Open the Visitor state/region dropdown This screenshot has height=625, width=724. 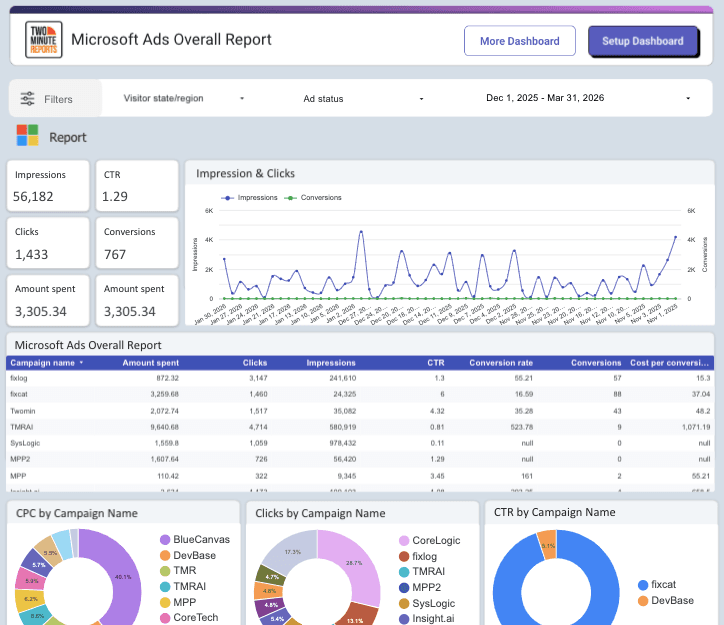tap(184, 98)
